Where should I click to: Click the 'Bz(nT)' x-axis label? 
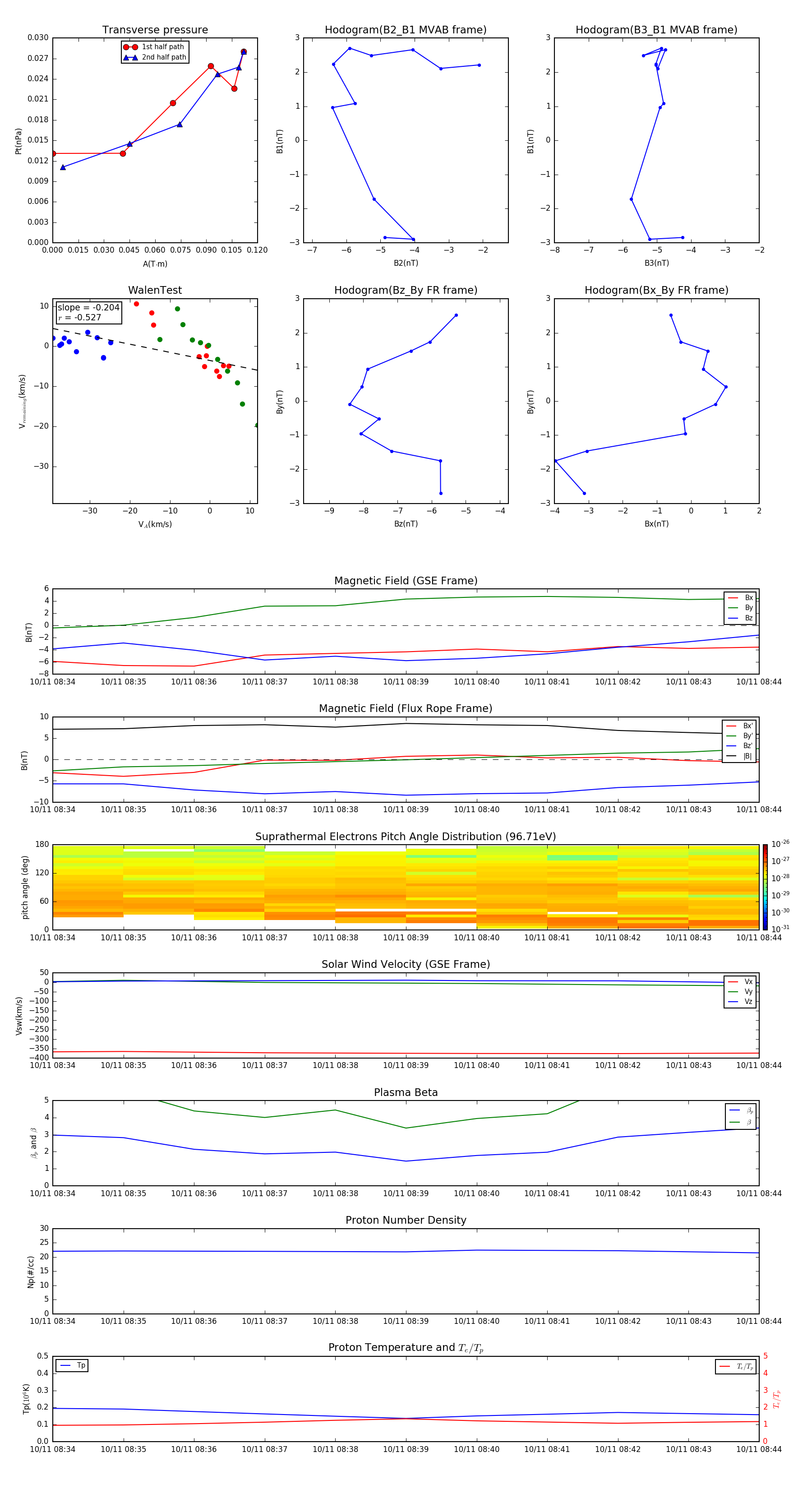point(406,524)
